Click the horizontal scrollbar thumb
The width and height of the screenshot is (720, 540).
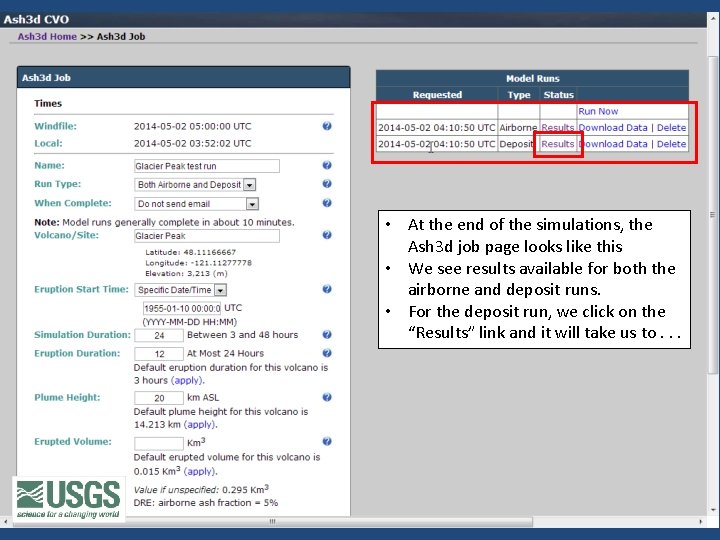271,522
